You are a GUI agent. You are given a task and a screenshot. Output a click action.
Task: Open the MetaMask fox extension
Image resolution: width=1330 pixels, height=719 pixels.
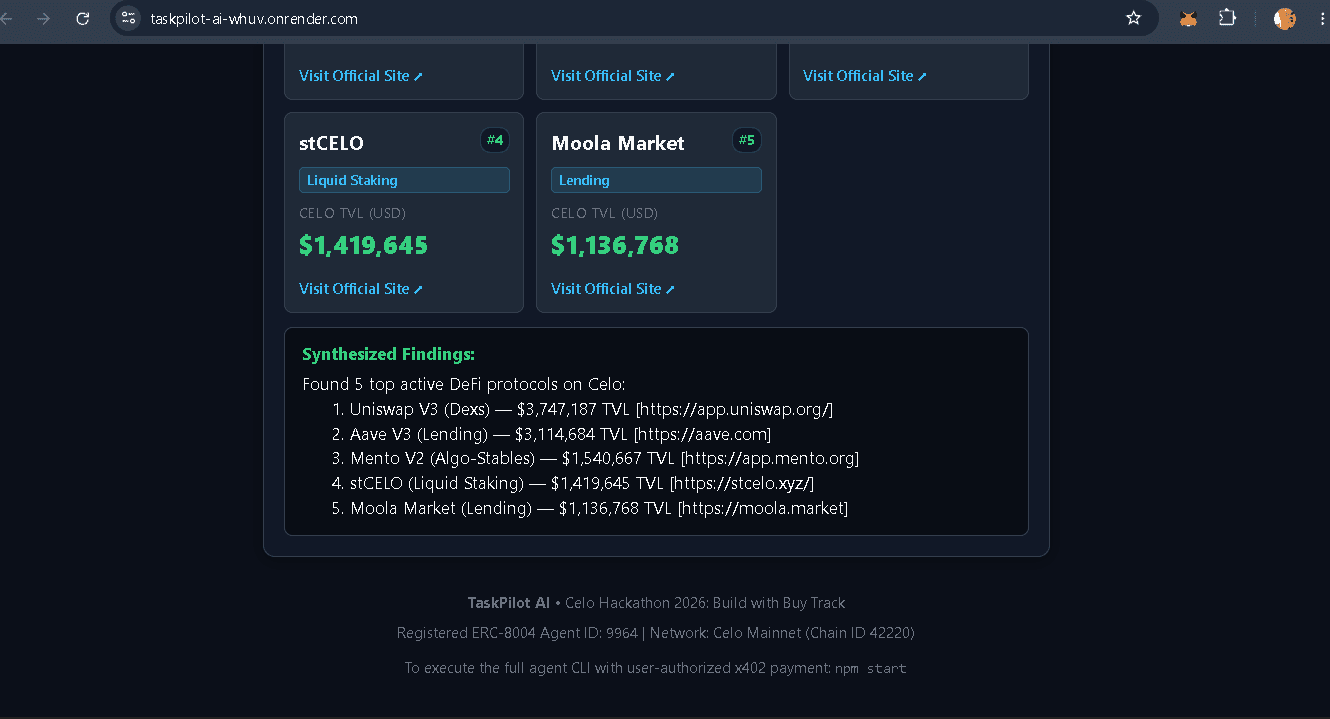(x=1188, y=18)
